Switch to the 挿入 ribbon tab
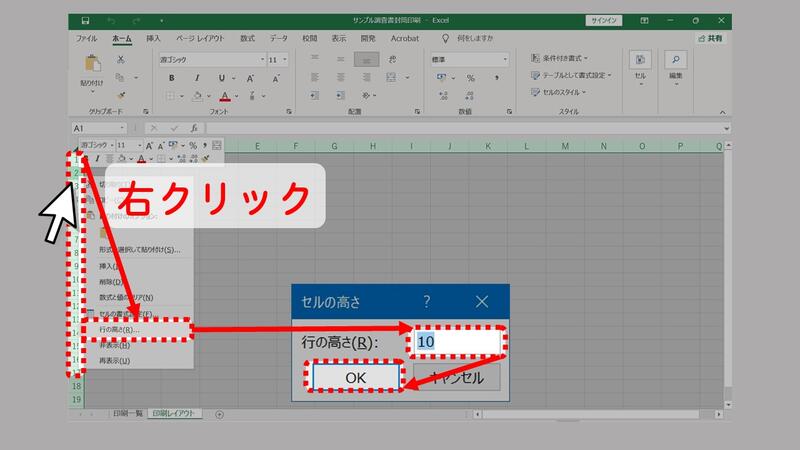Image resolution: width=800 pixels, height=450 pixels. pyautogui.click(x=153, y=38)
